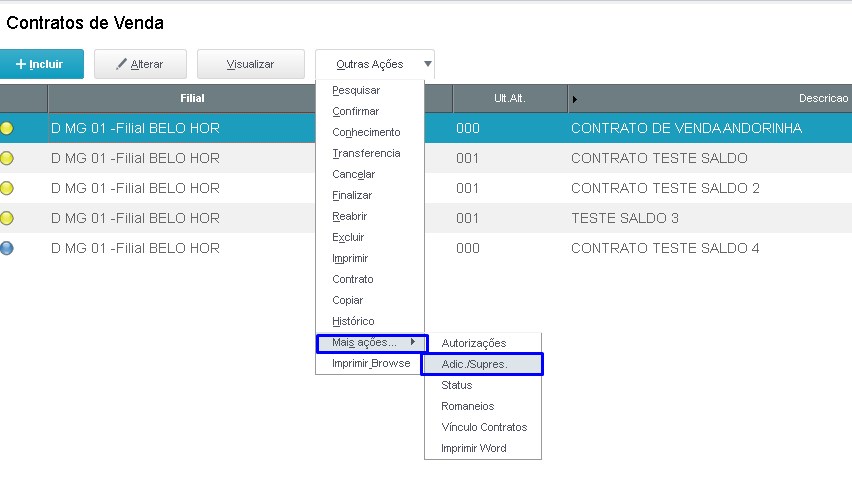Click the Alterar button
Viewport: 852px width, 497px height.
click(x=140, y=64)
